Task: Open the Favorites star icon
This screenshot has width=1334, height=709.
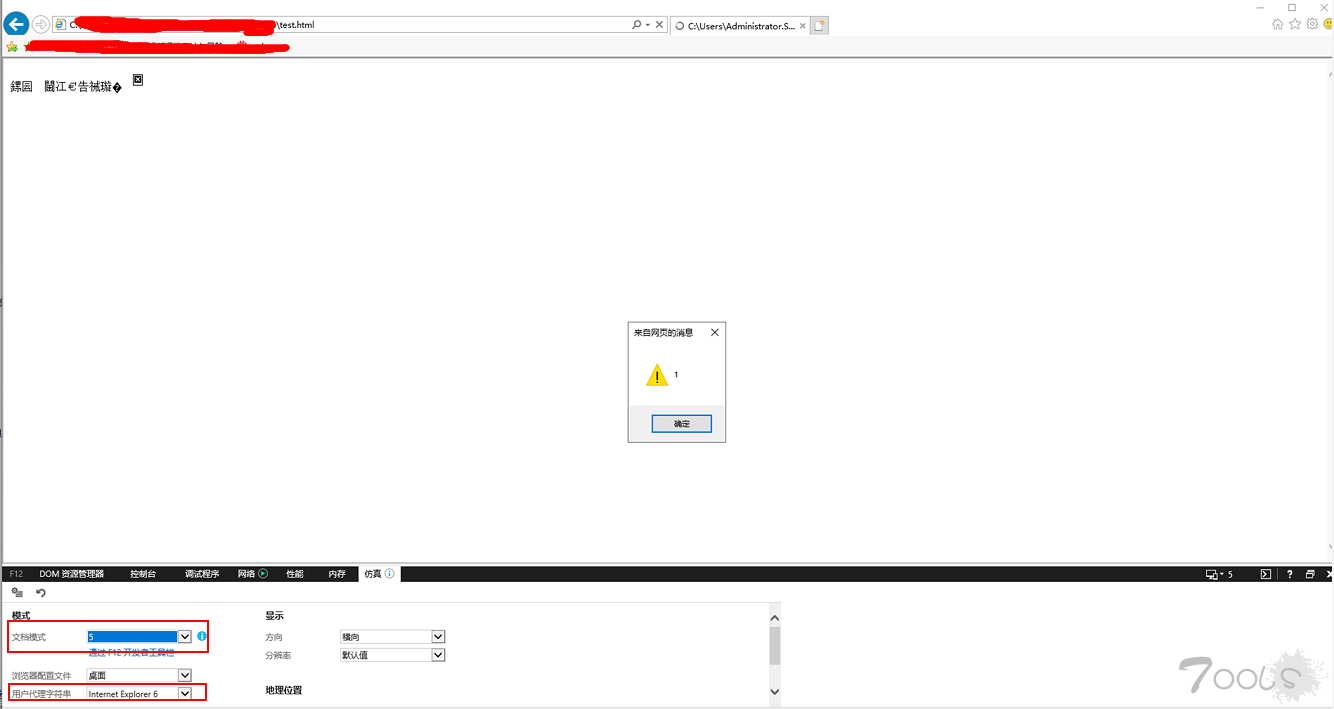Action: pyautogui.click(x=1295, y=24)
